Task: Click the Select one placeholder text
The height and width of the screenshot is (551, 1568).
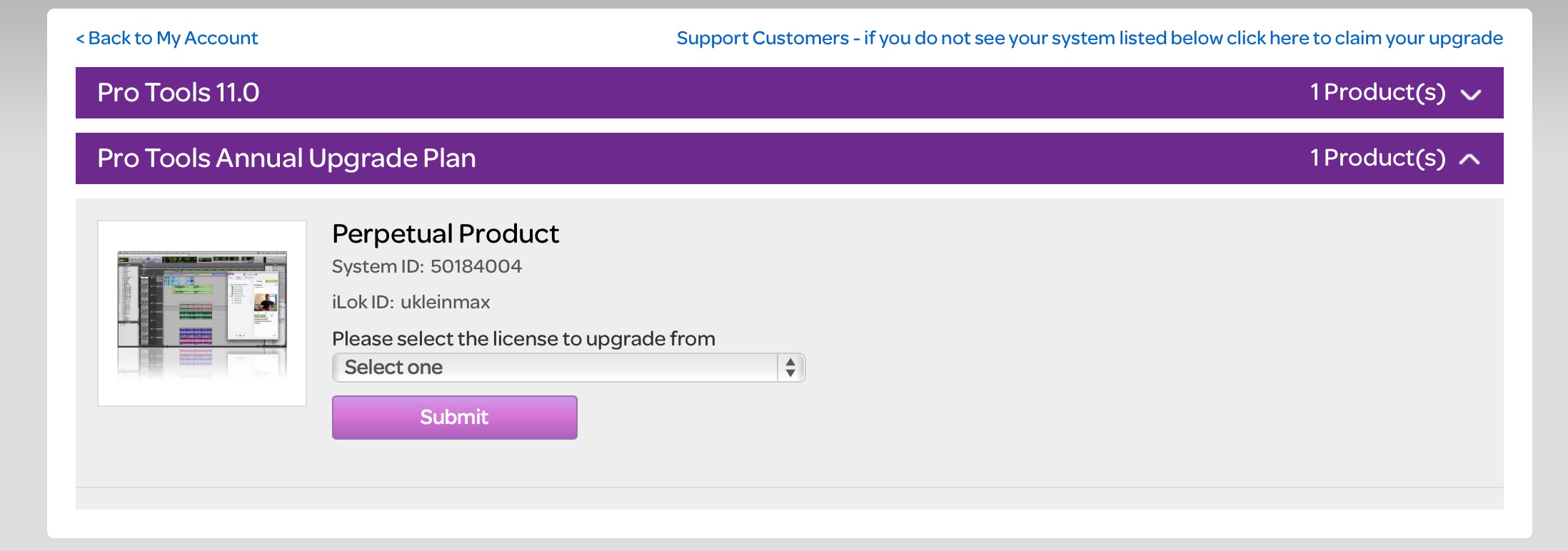Action: [x=393, y=368]
